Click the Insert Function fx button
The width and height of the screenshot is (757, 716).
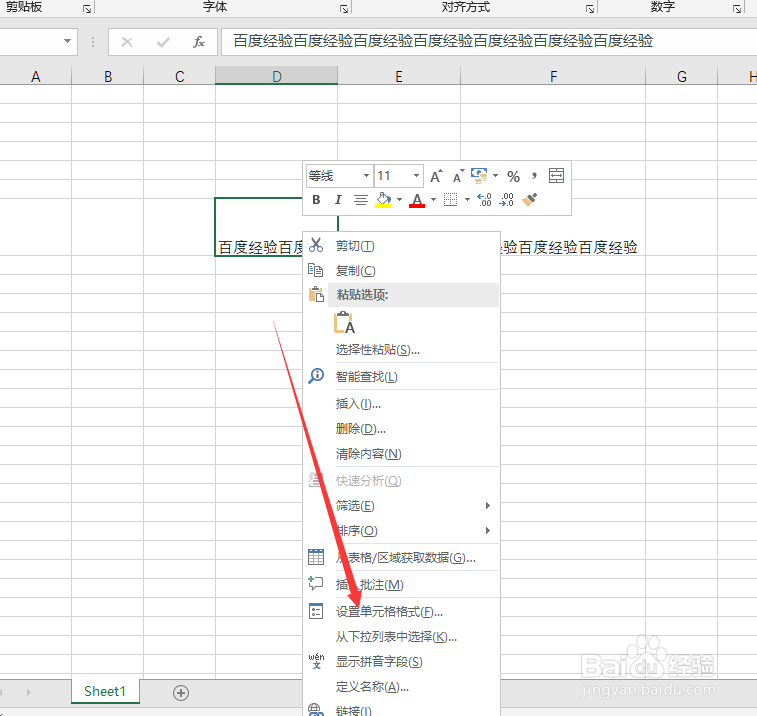pos(198,42)
